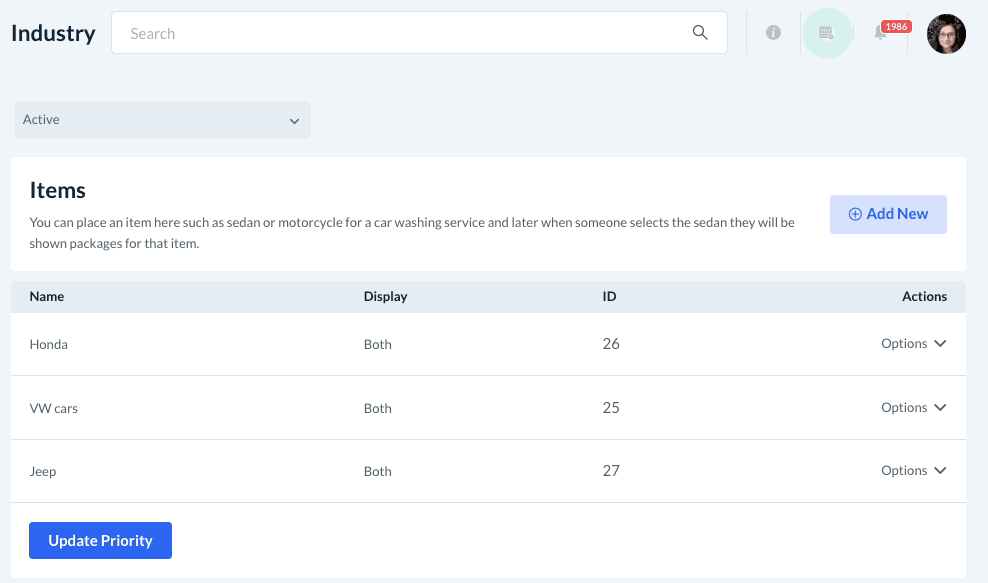This screenshot has height=583, width=988.
Task: Click the search magnifier icon
Action: coord(700,33)
